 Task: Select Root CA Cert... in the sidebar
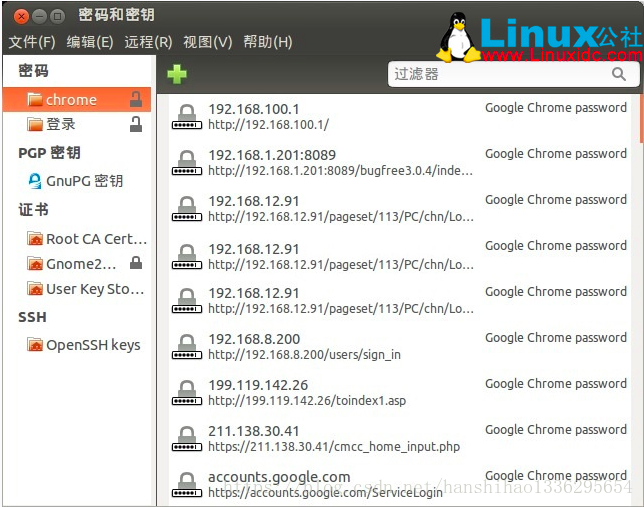77,239
